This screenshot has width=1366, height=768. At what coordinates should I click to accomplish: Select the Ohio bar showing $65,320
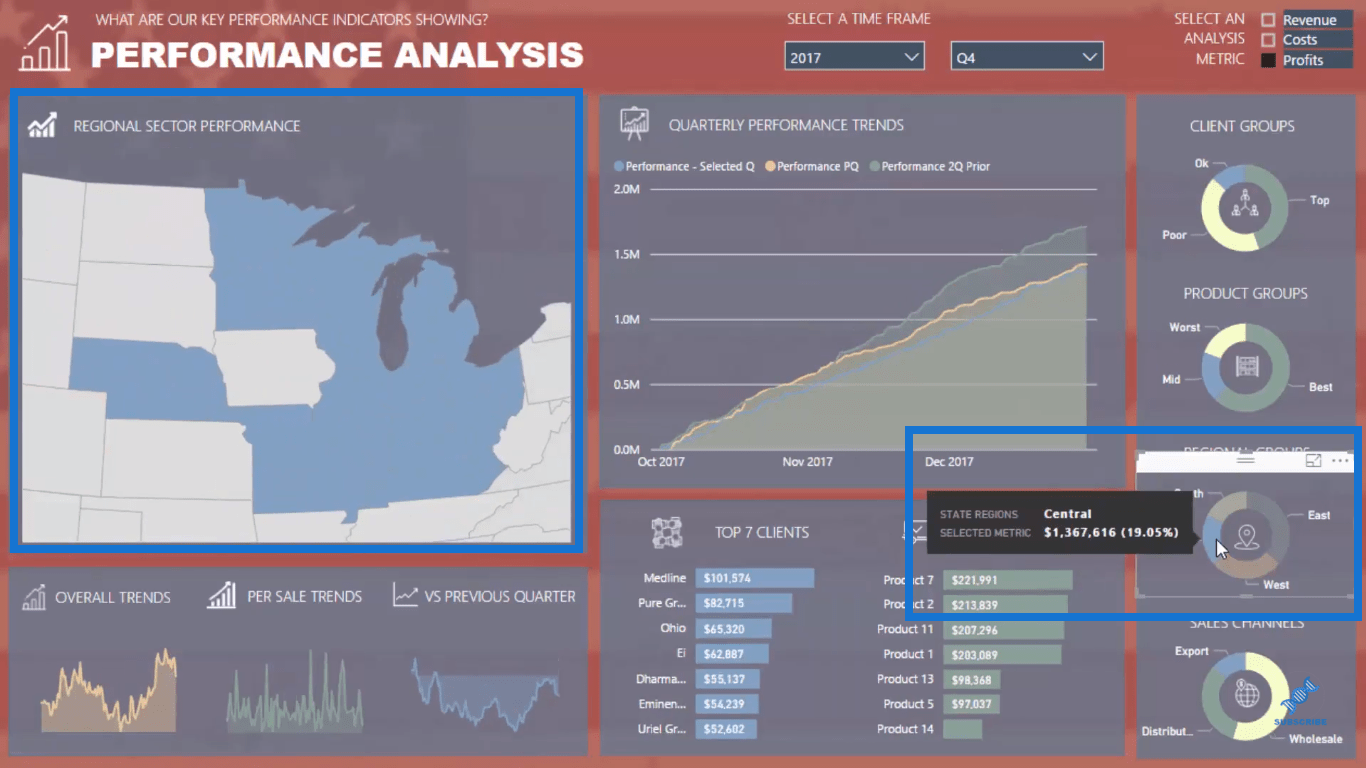click(x=734, y=628)
